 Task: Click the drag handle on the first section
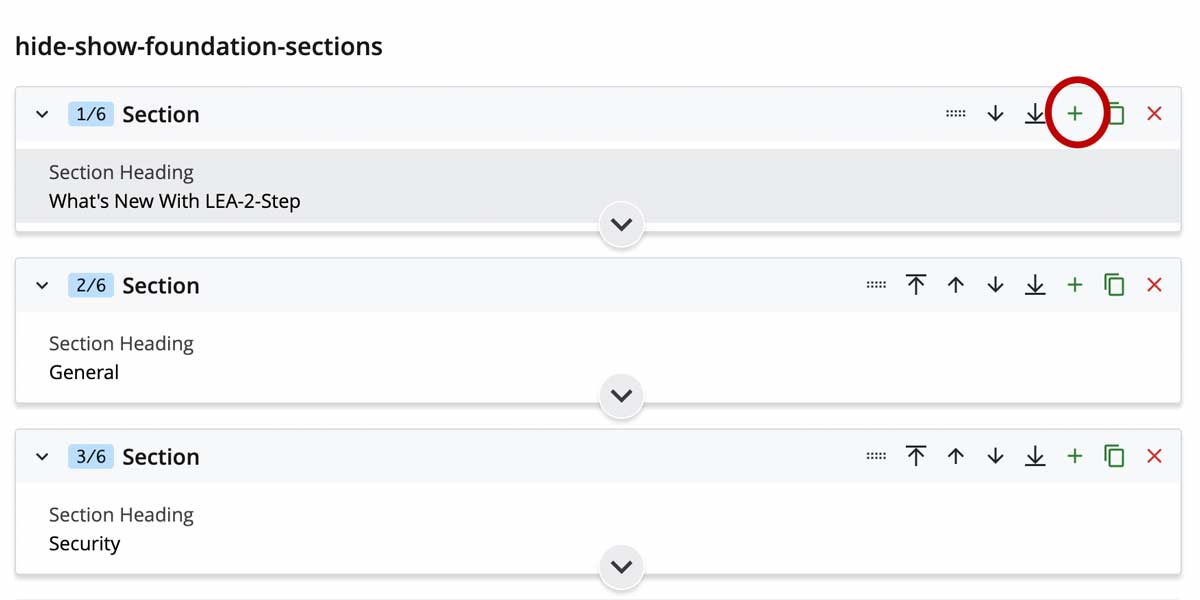pos(955,113)
